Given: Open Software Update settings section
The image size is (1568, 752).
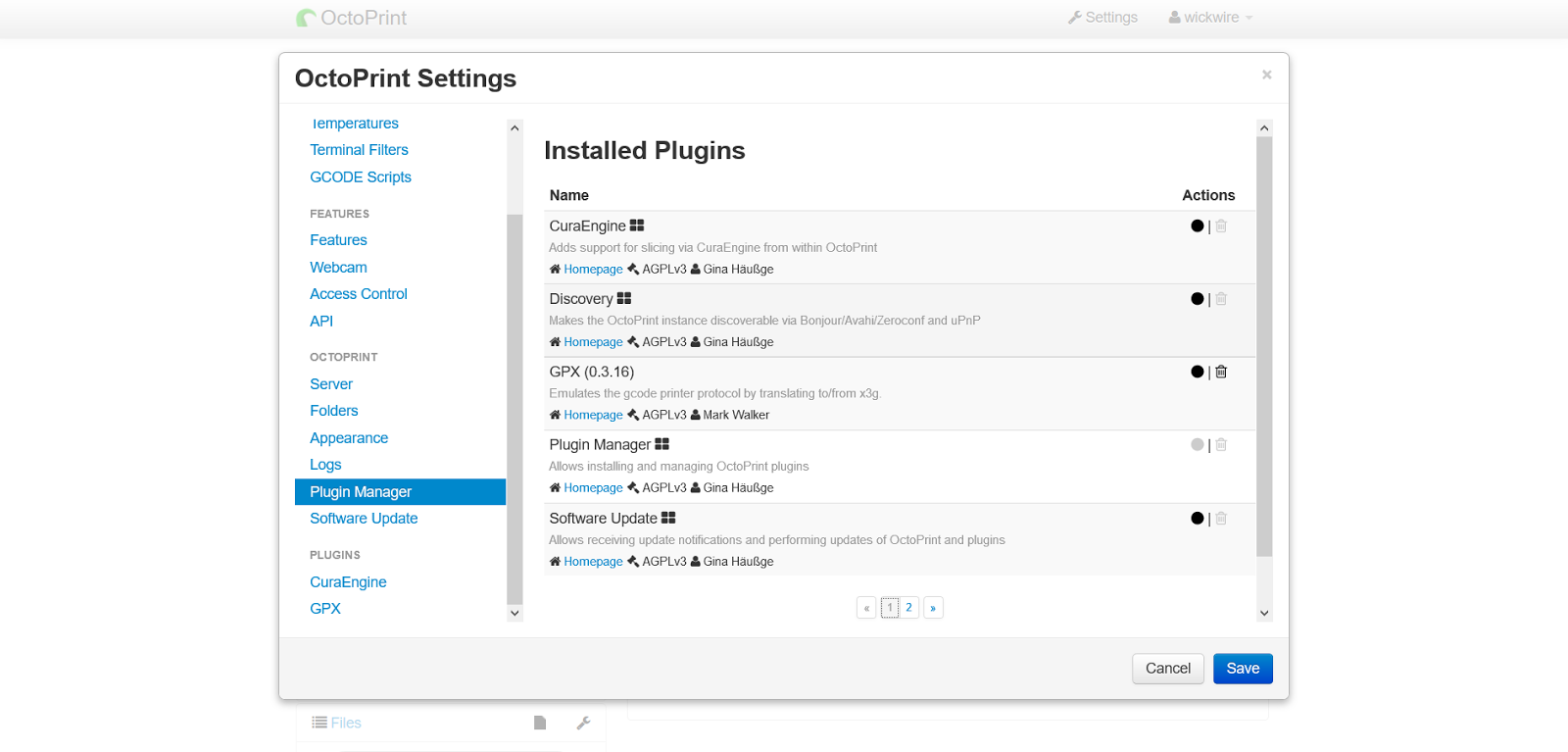Looking at the screenshot, I should click(x=364, y=519).
